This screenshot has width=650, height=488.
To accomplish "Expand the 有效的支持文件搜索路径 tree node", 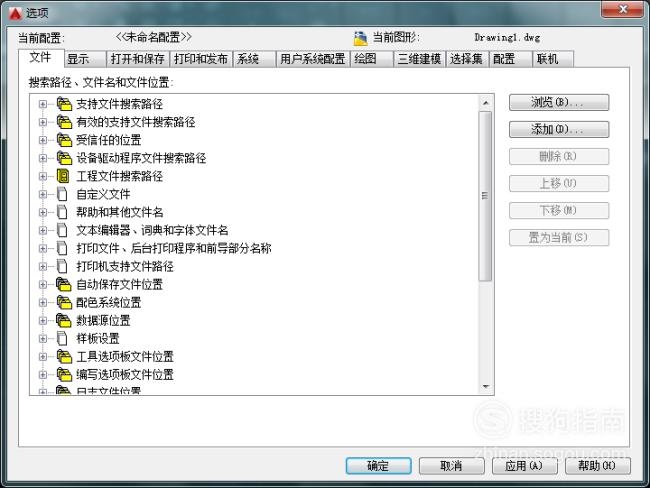I will click(43, 122).
